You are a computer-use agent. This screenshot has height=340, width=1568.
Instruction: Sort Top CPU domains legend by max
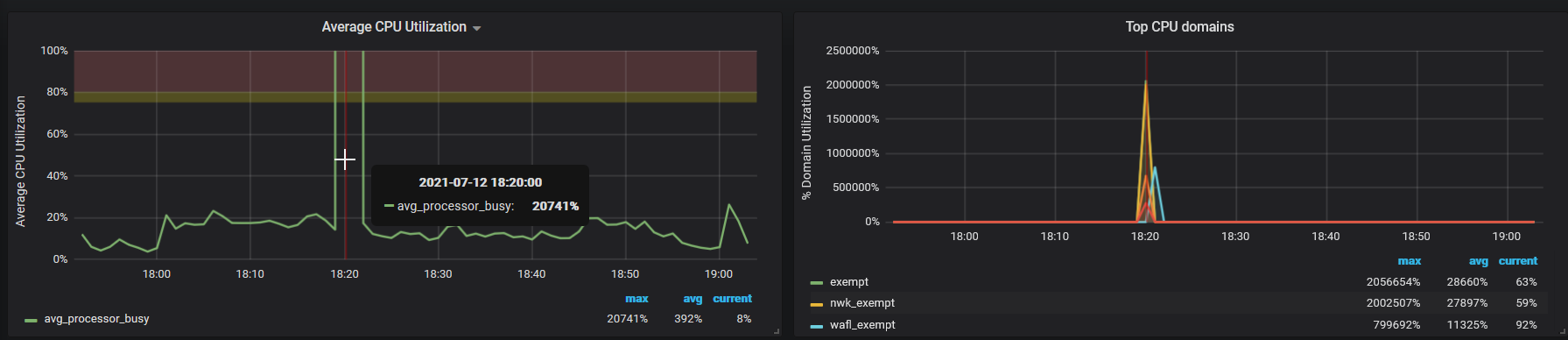point(1410,261)
